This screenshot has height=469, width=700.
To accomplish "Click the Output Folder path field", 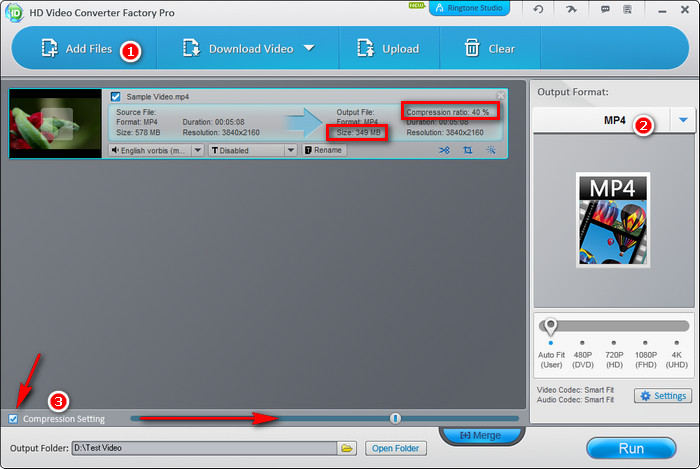I will click(204, 448).
